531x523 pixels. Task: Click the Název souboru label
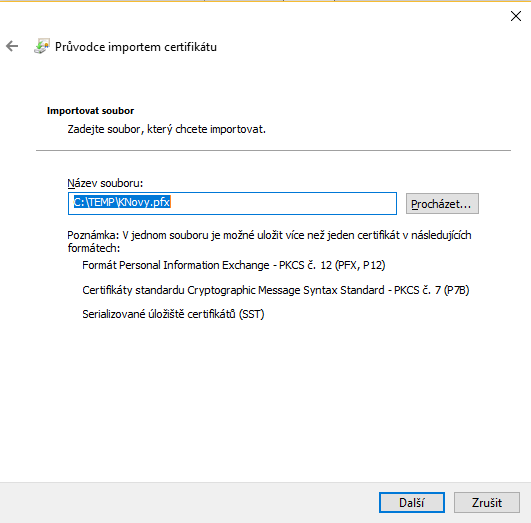pyautogui.click(x=105, y=183)
